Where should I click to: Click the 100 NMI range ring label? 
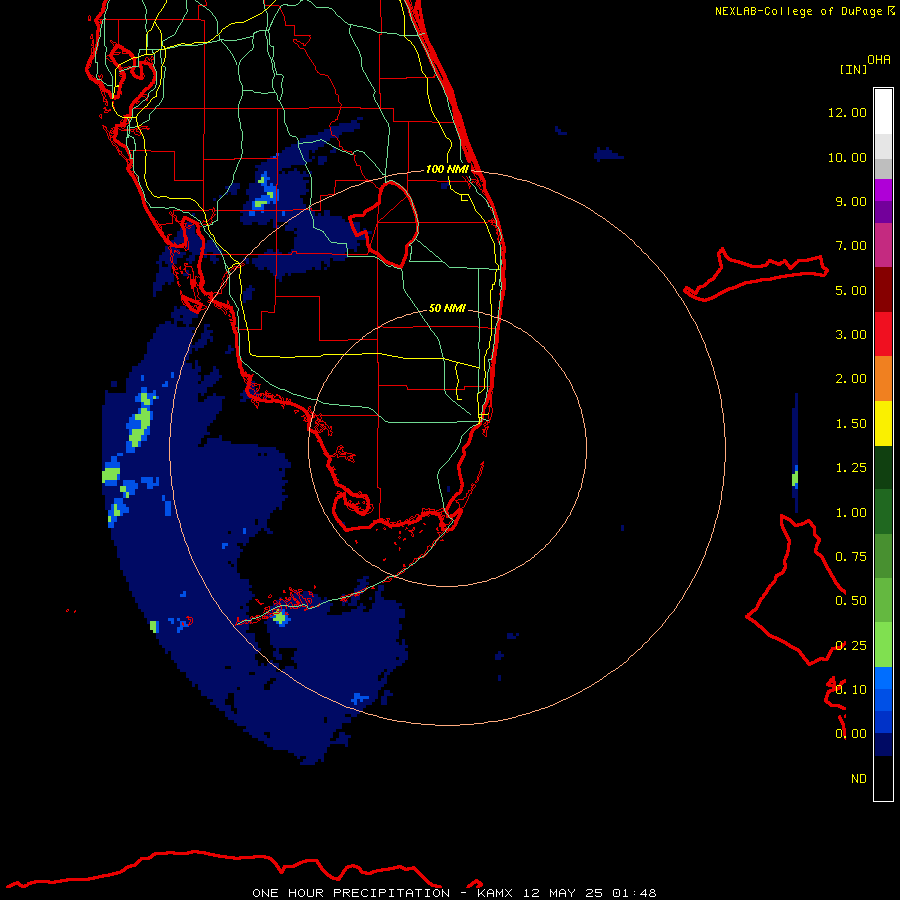click(447, 169)
